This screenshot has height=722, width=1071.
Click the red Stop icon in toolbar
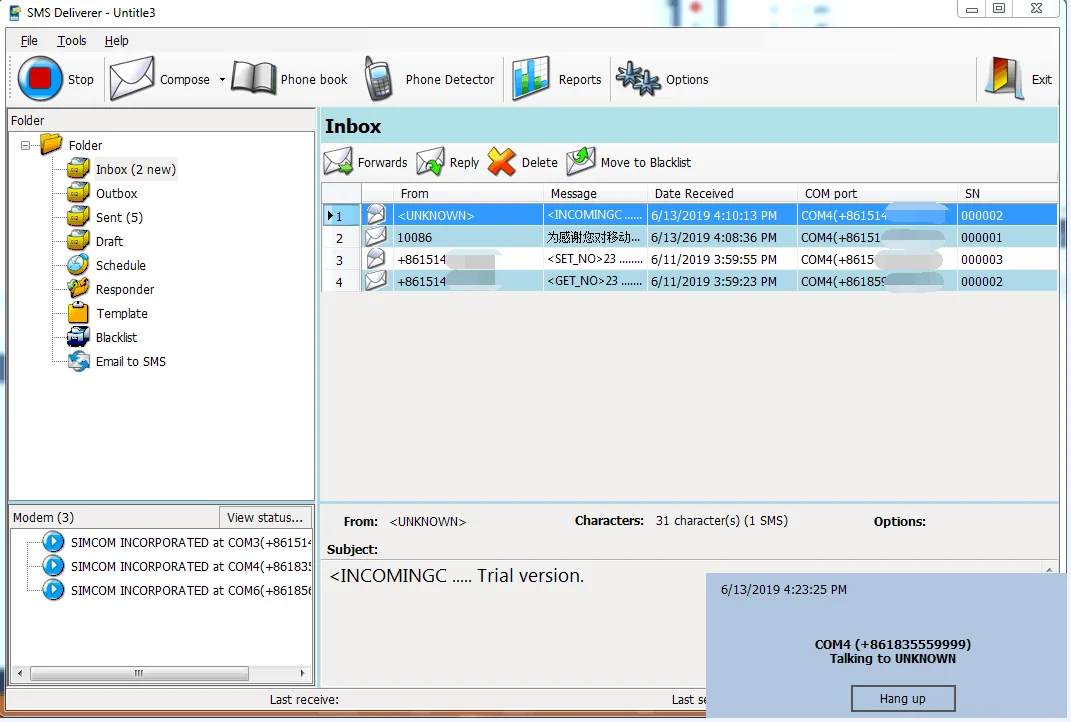pyautogui.click(x=40, y=79)
